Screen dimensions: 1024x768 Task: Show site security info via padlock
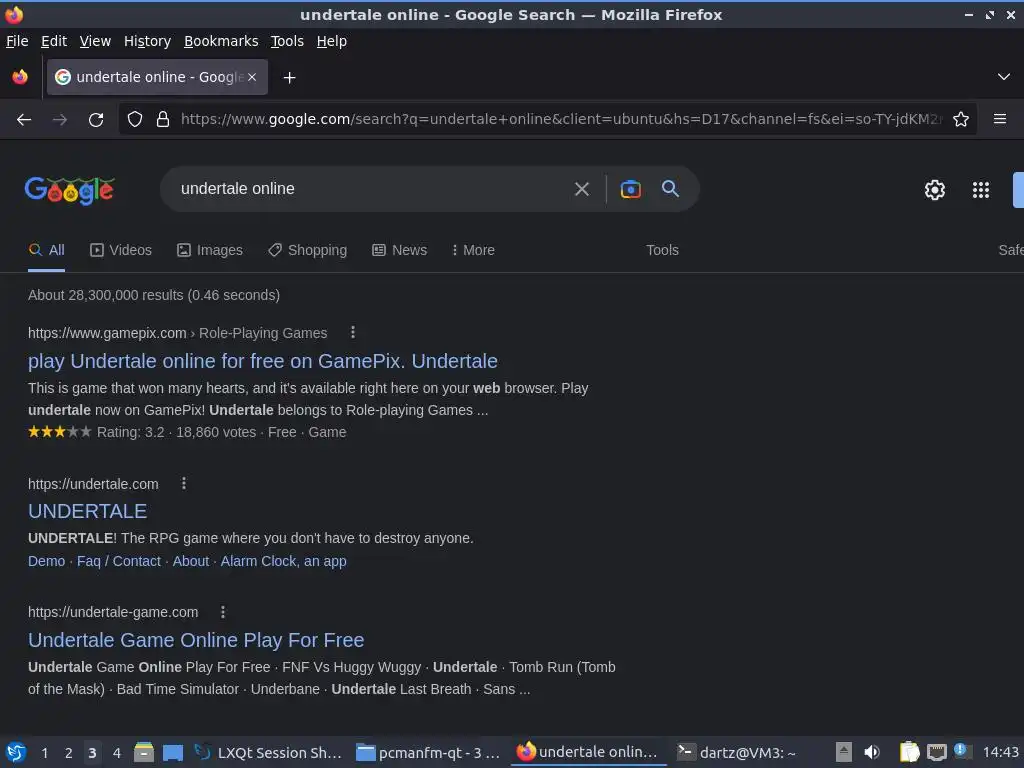pos(163,120)
